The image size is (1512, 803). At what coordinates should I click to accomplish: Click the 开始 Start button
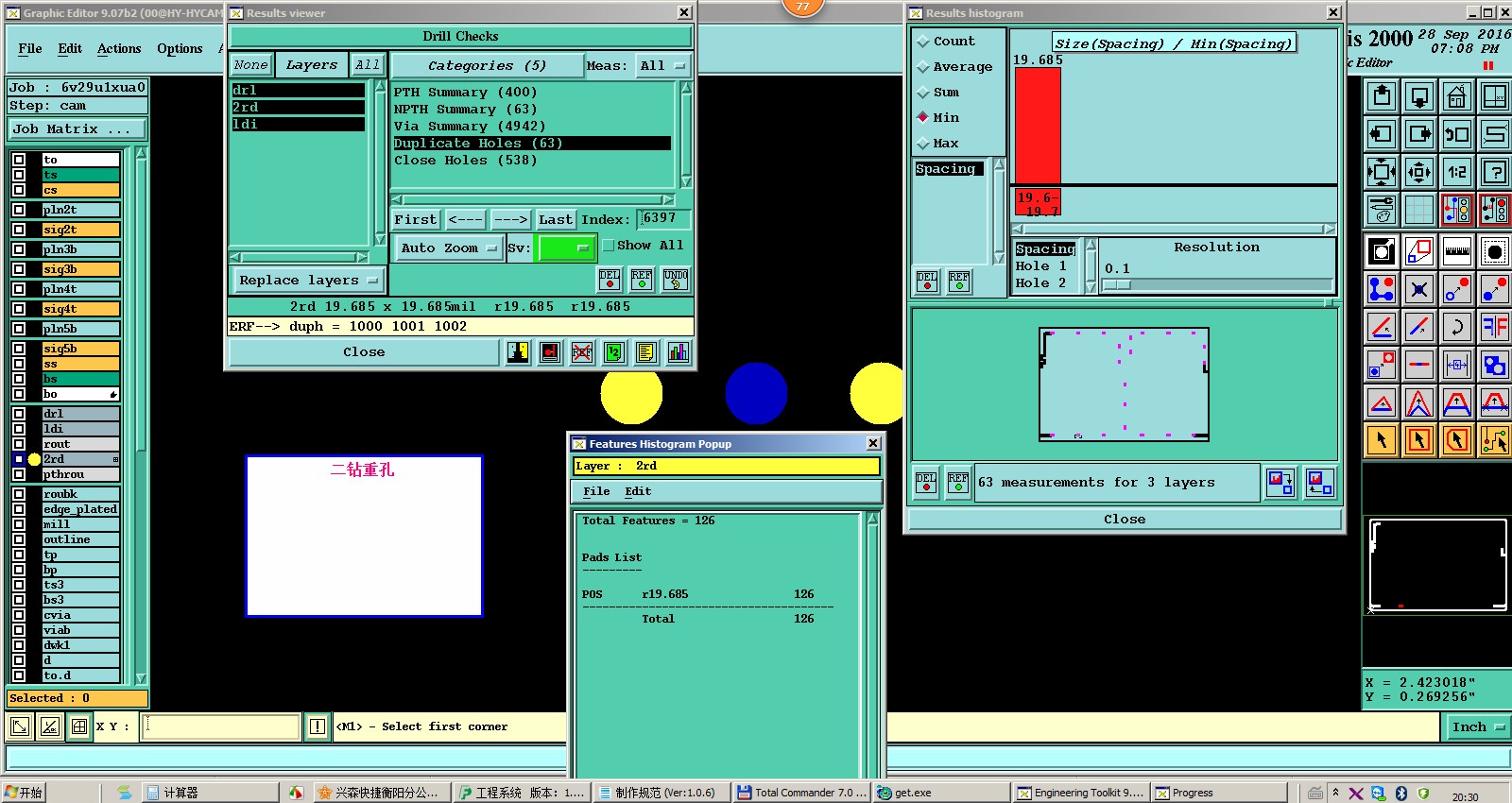coord(24,793)
